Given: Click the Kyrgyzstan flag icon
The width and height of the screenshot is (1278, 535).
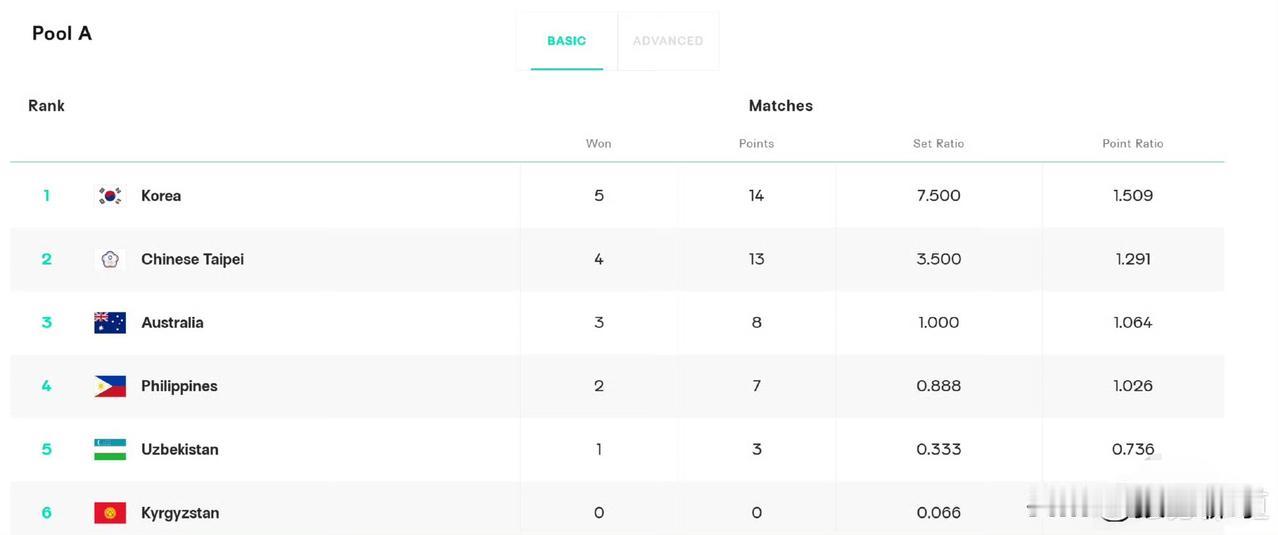Looking at the screenshot, I should coord(110,513).
